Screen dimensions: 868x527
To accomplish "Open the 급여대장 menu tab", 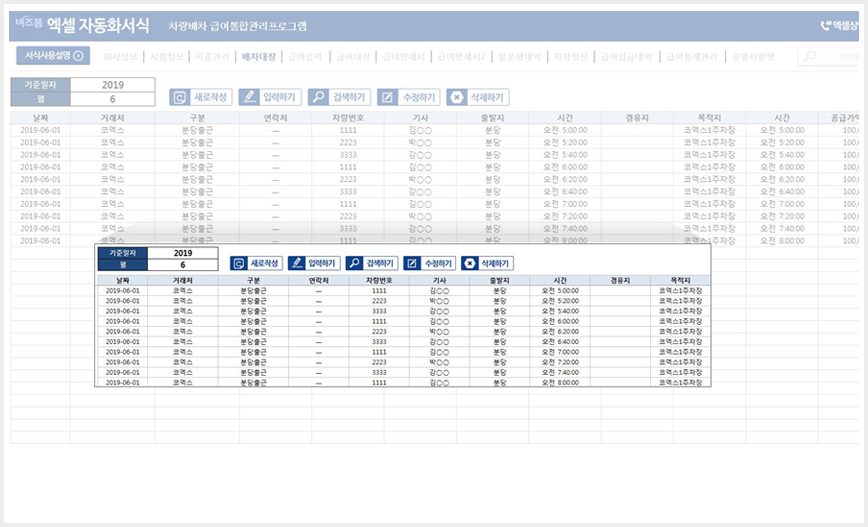I will 353,56.
